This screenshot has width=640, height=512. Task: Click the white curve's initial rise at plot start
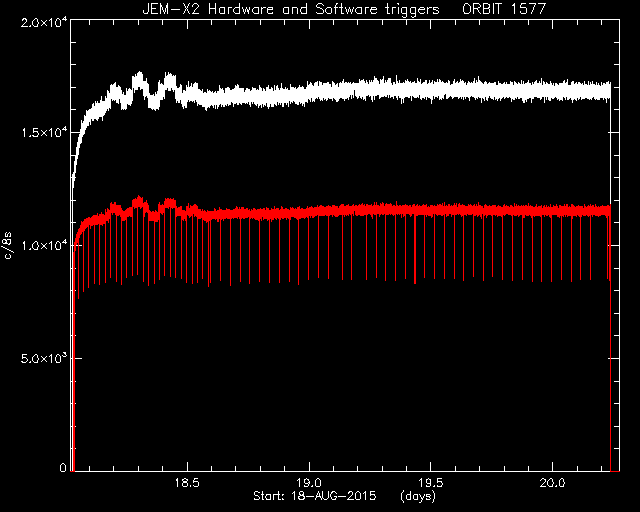click(78, 147)
